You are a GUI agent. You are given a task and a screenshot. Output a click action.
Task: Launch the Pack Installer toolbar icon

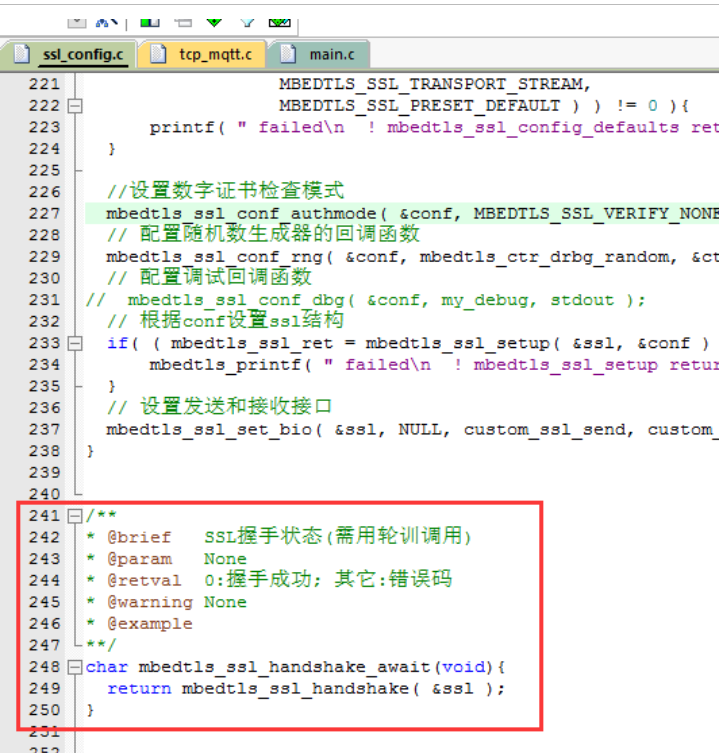(x=279, y=20)
